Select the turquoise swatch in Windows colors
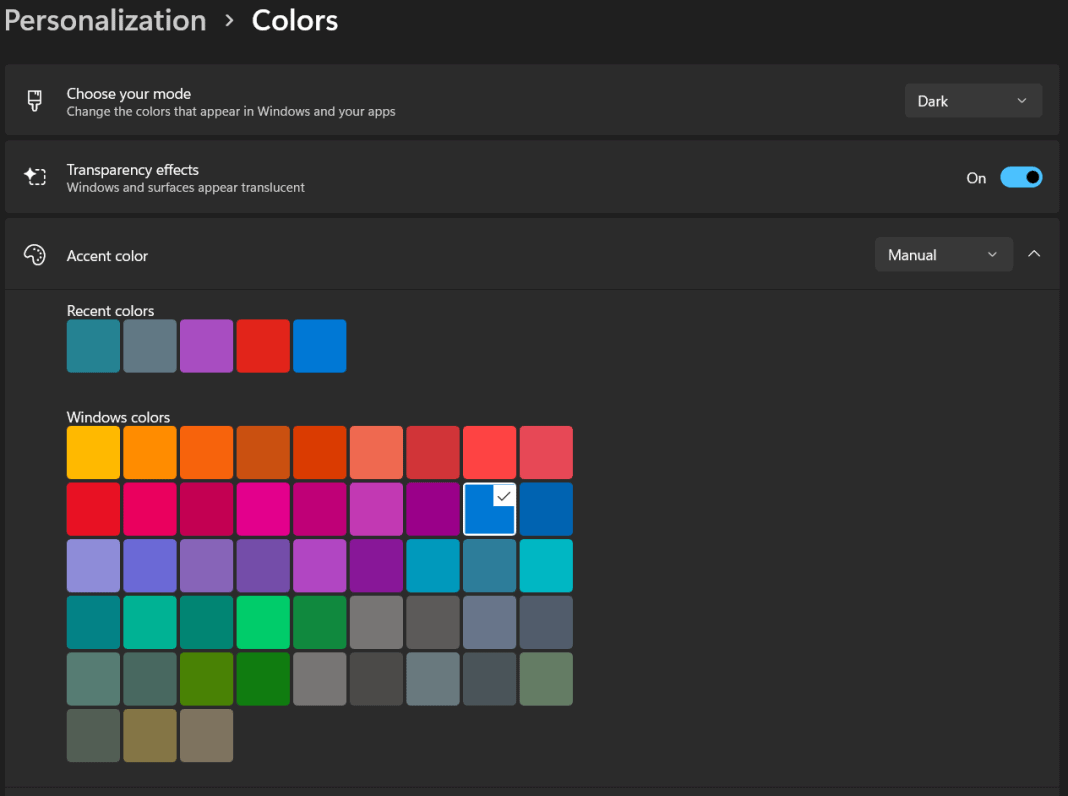Viewport: 1068px width, 796px height. point(546,565)
